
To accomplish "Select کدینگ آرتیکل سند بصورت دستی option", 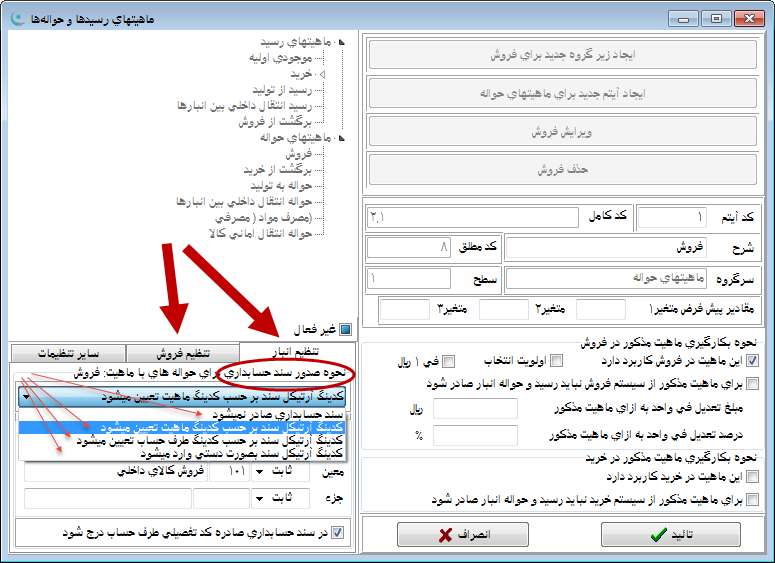I will point(183,453).
